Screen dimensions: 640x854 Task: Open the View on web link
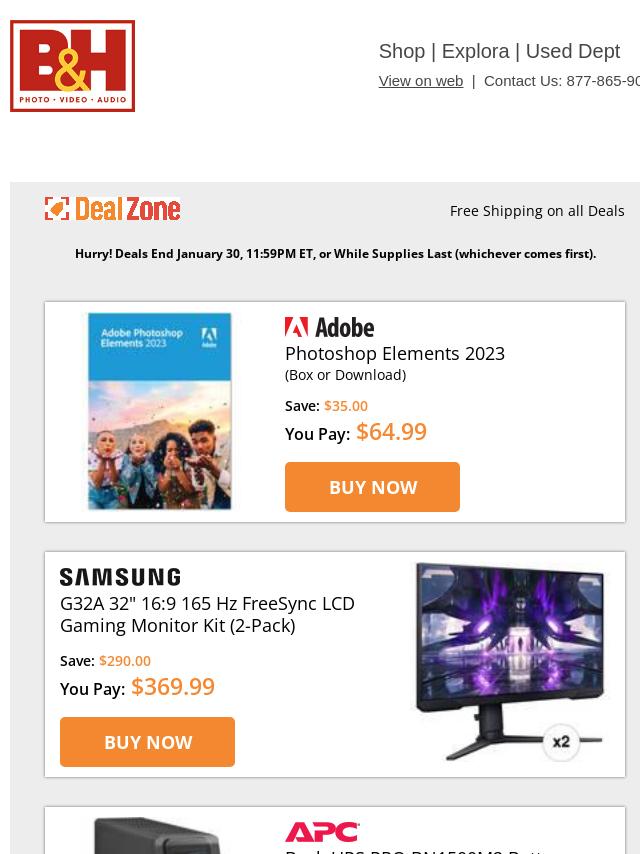421,81
